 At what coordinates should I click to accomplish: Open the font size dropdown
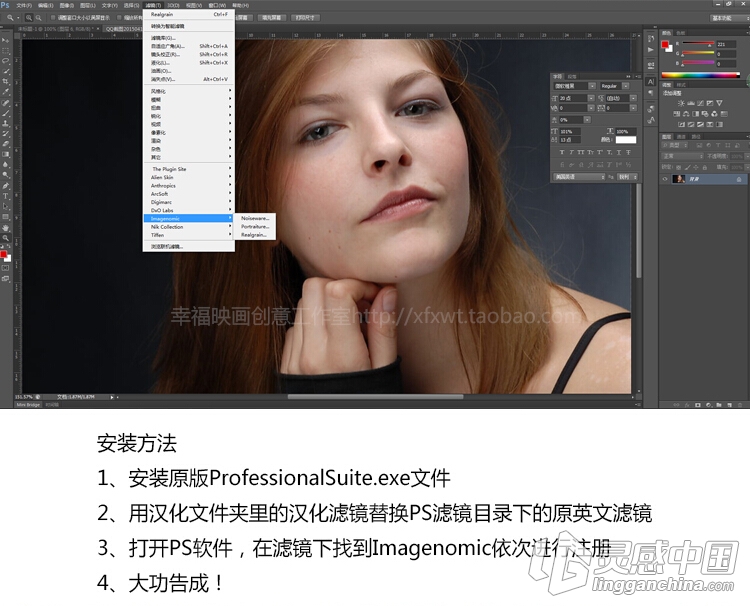(591, 98)
